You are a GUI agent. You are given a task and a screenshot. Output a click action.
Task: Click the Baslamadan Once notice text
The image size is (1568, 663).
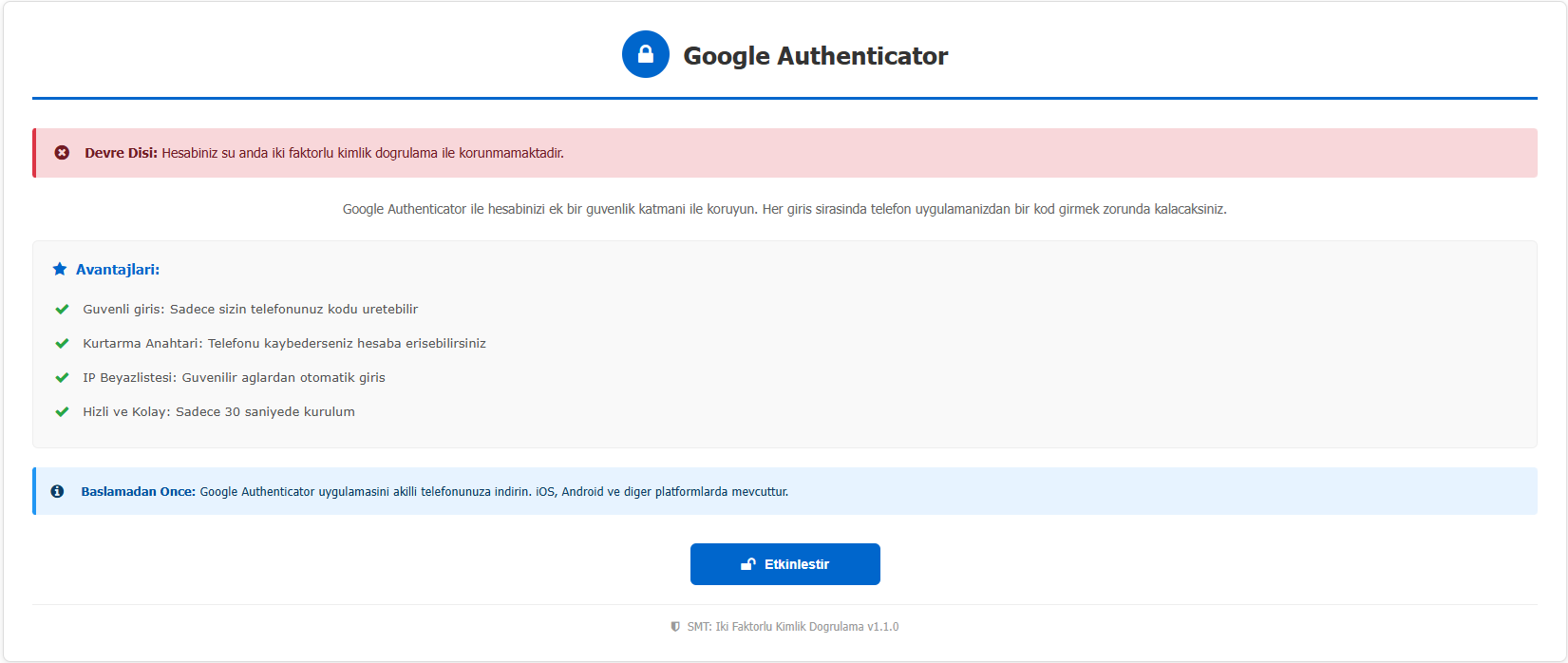click(434, 492)
